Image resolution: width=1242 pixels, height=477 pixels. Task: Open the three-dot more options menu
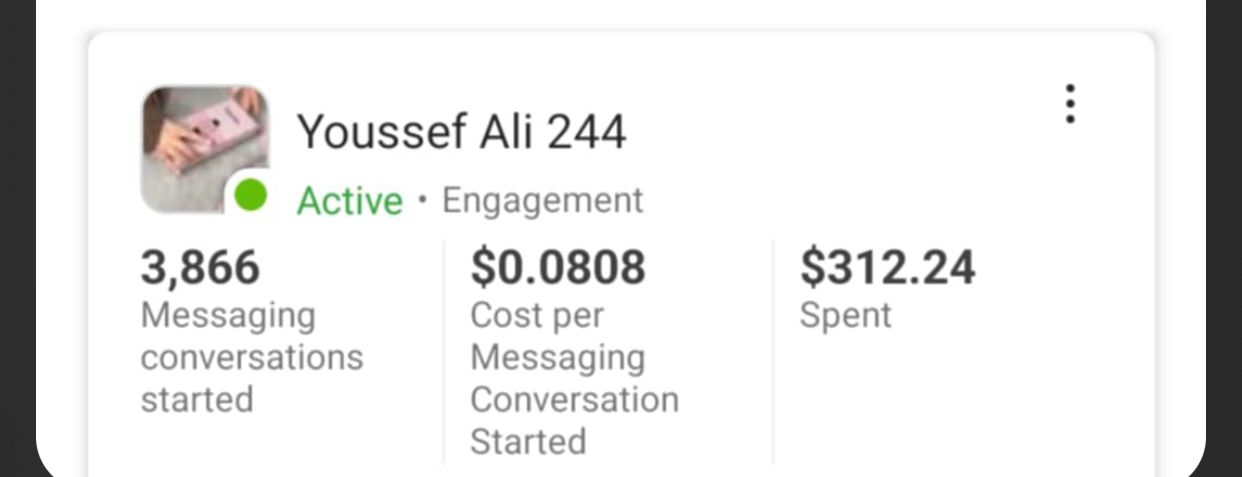tap(1070, 104)
